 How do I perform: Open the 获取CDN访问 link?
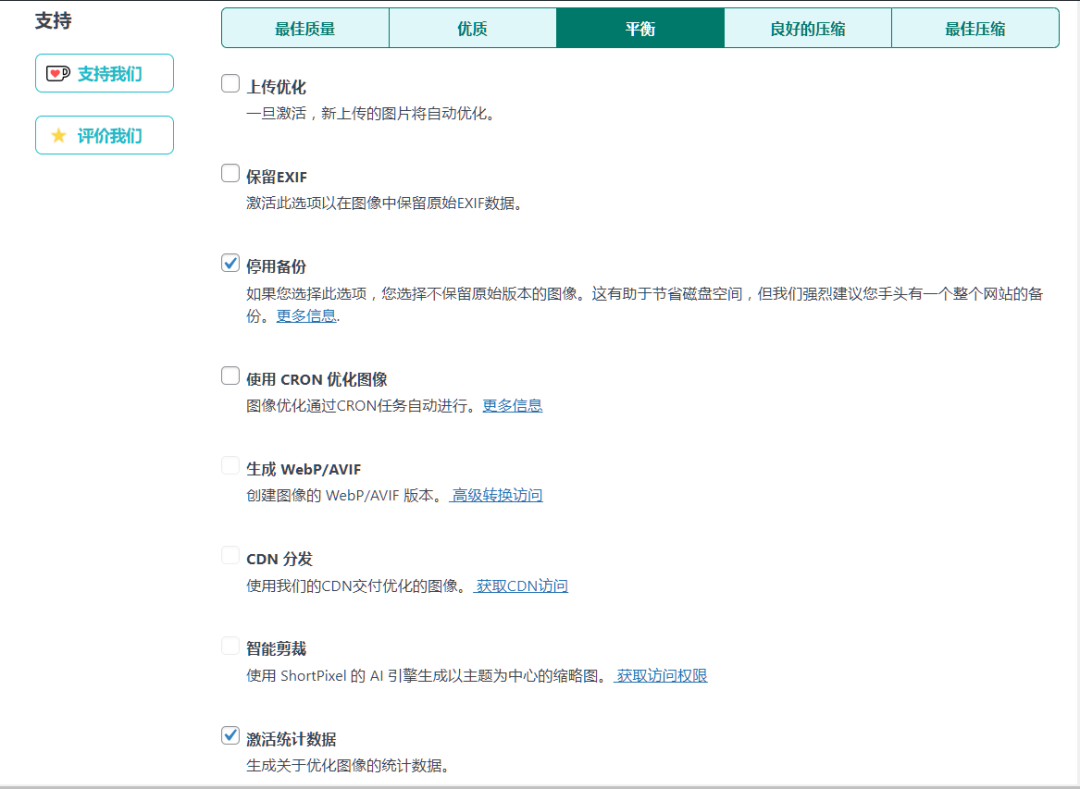click(x=521, y=586)
